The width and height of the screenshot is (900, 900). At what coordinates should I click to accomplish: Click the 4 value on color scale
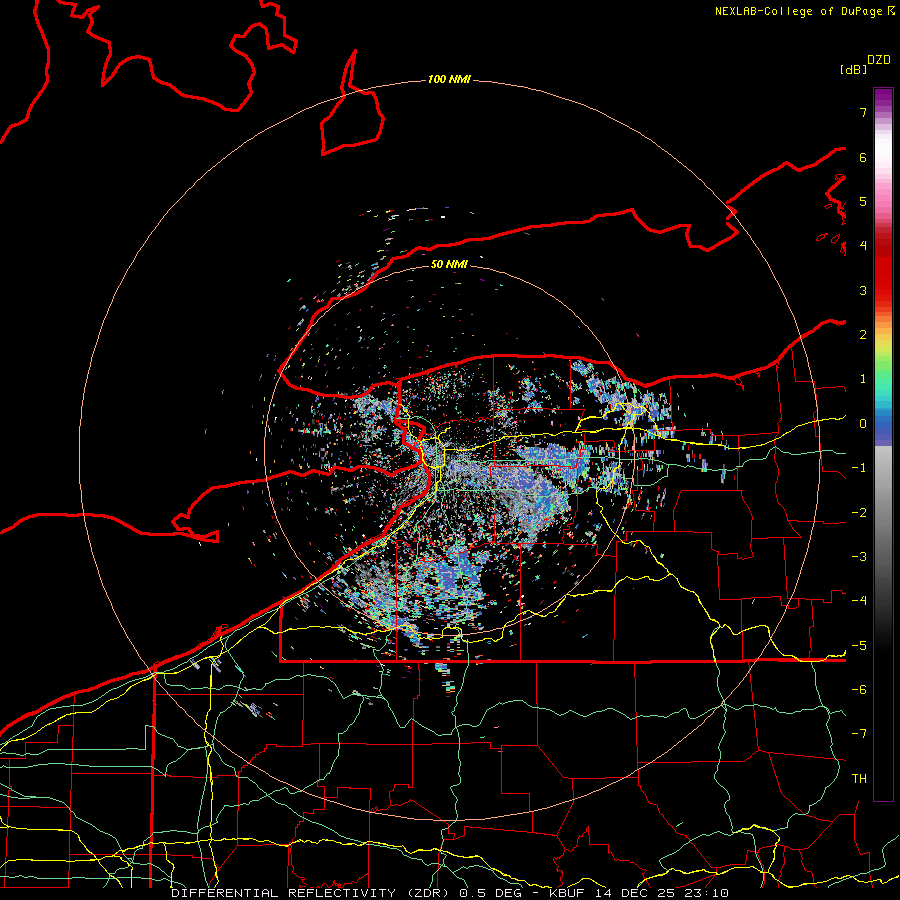tap(863, 246)
